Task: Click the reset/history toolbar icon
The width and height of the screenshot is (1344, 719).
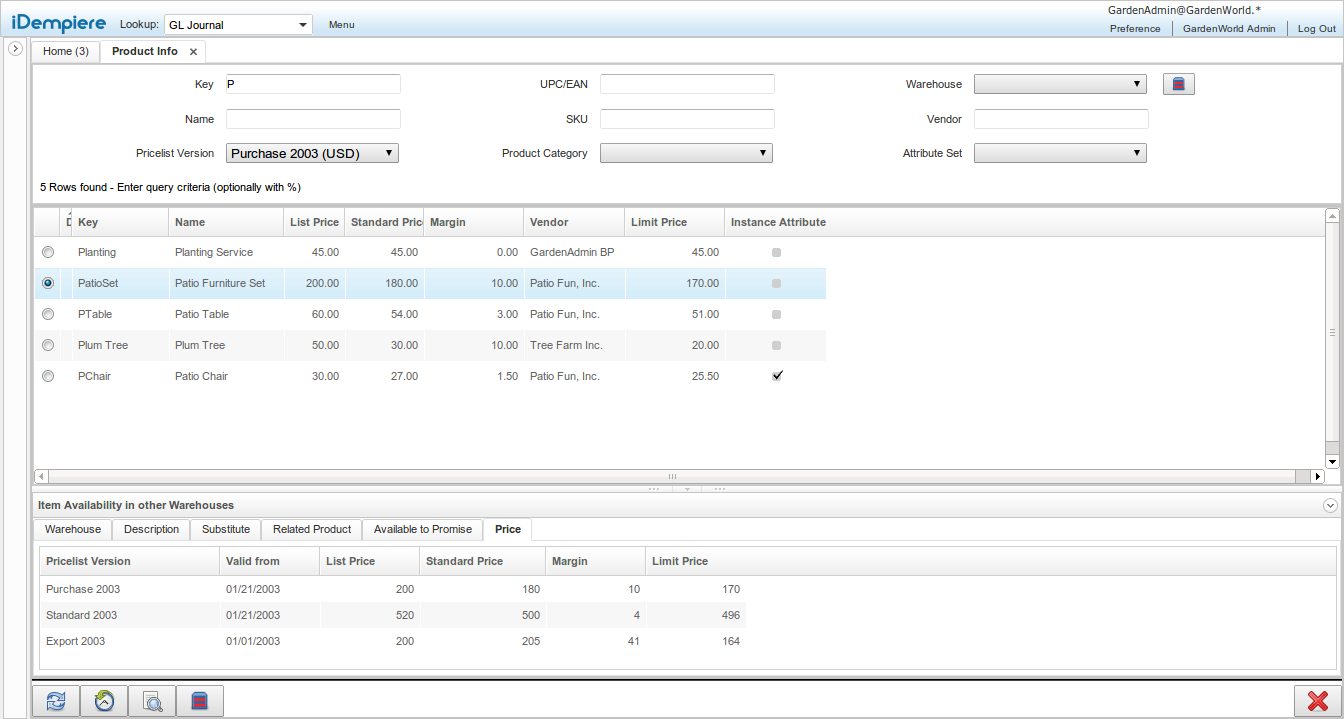Action: tap(103, 701)
